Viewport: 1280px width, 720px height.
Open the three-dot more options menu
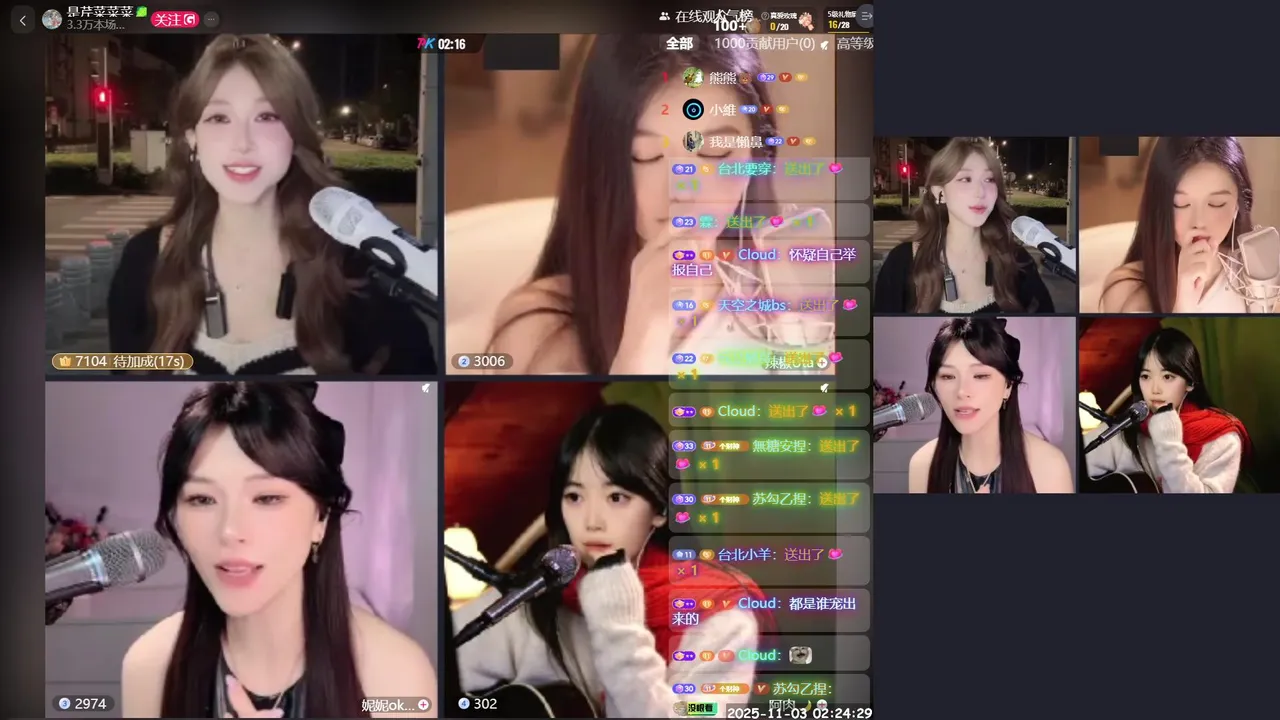212,19
